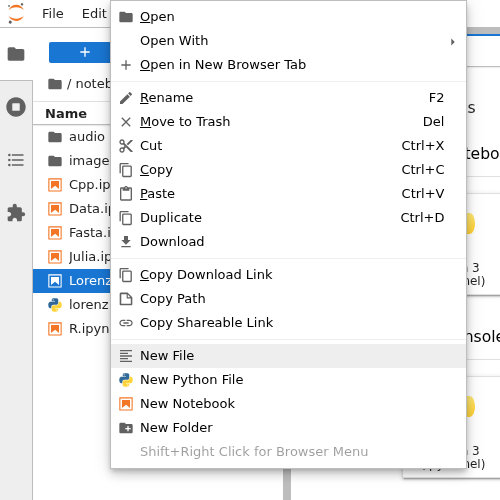
Task: Click the folder icon beside Open
Action: pyautogui.click(x=126, y=17)
